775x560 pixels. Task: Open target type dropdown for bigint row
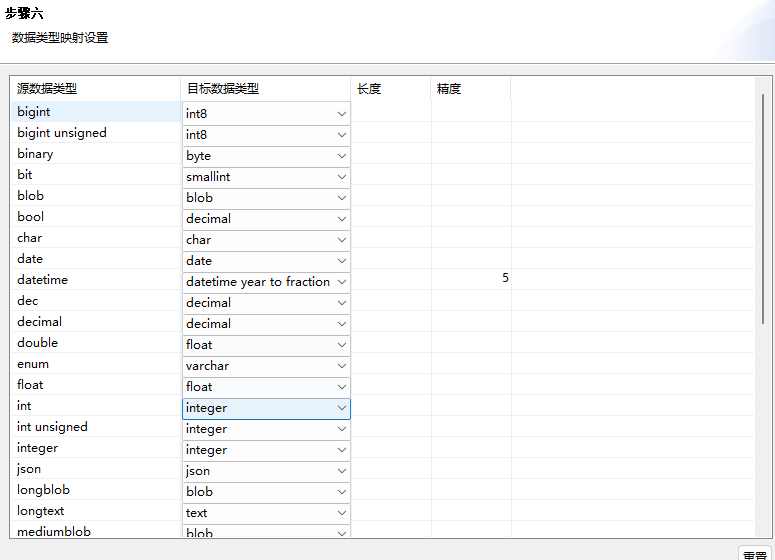pos(266,114)
